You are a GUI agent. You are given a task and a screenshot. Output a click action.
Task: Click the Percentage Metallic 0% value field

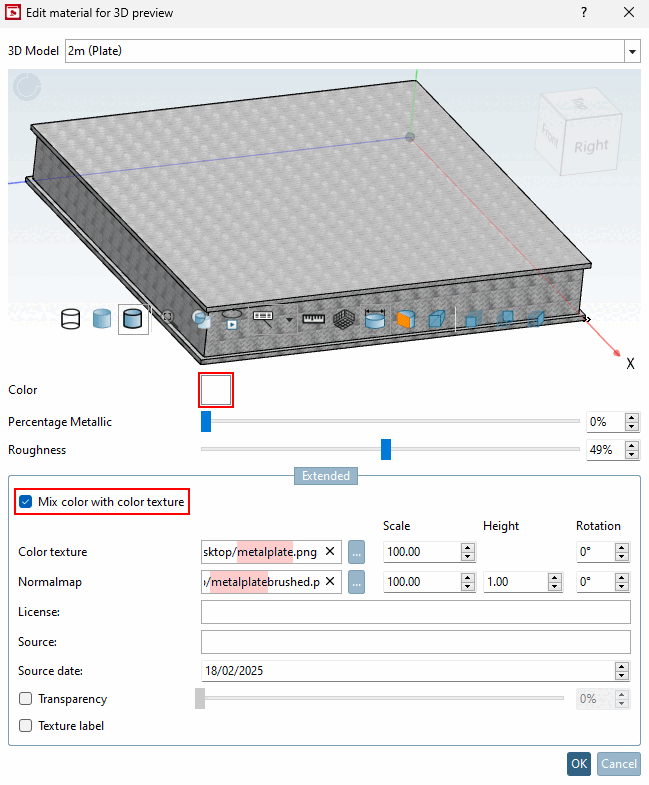pyautogui.click(x=605, y=422)
